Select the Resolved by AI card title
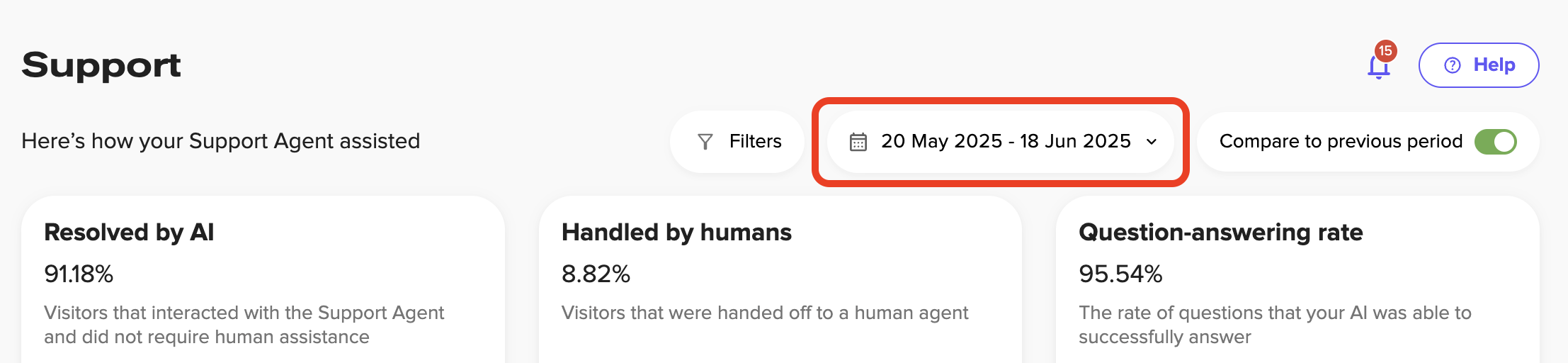Screen dimensions: 1568x363 pyautogui.click(x=129, y=233)
